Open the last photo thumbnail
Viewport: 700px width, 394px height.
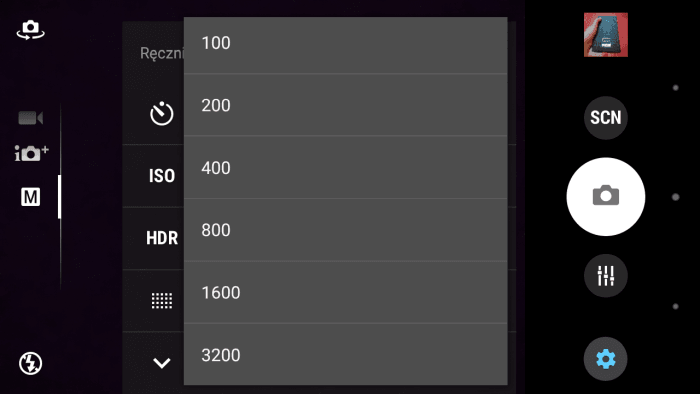coord(606,35)
